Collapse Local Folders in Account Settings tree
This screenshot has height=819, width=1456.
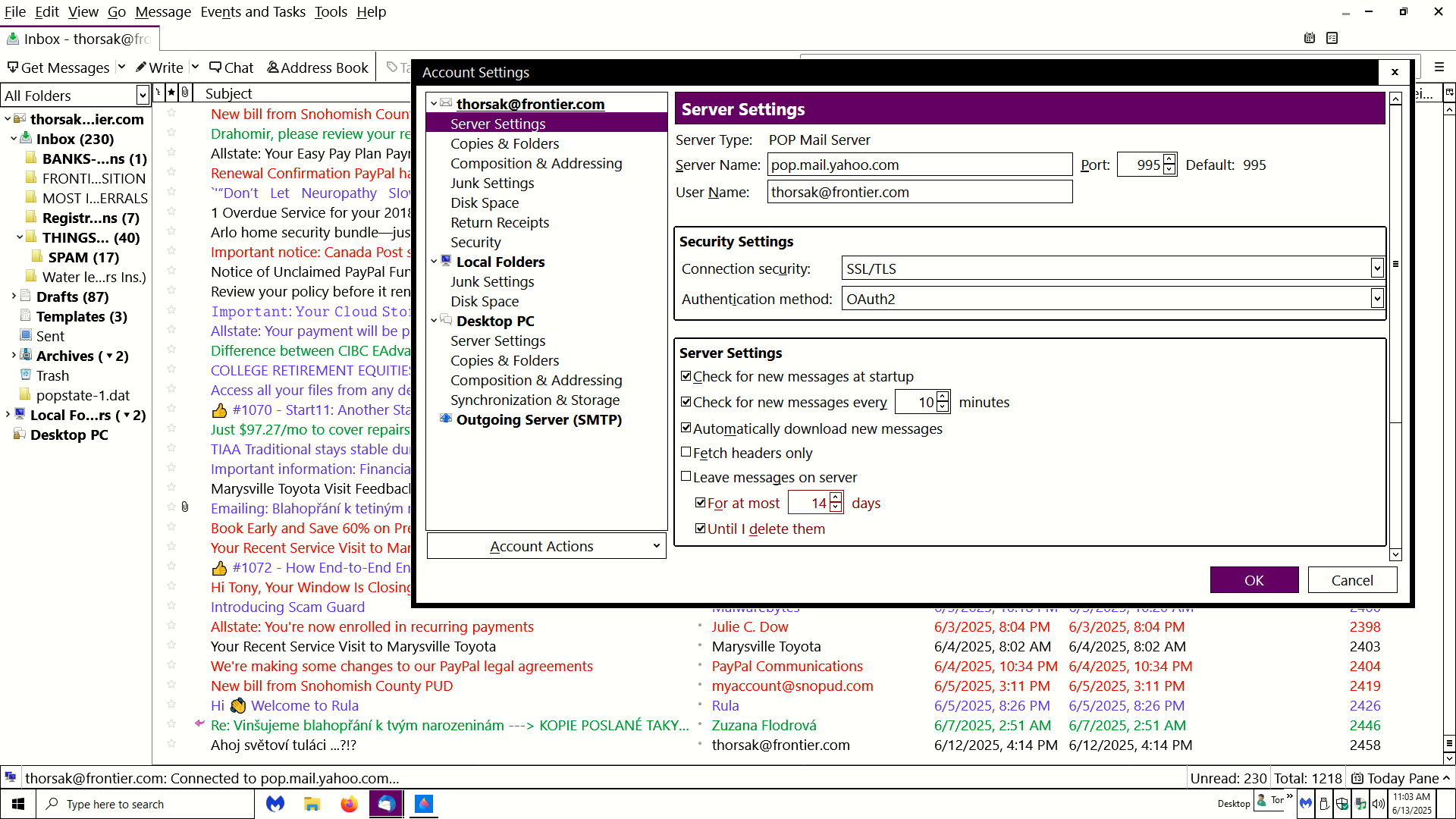pos(434,262)
